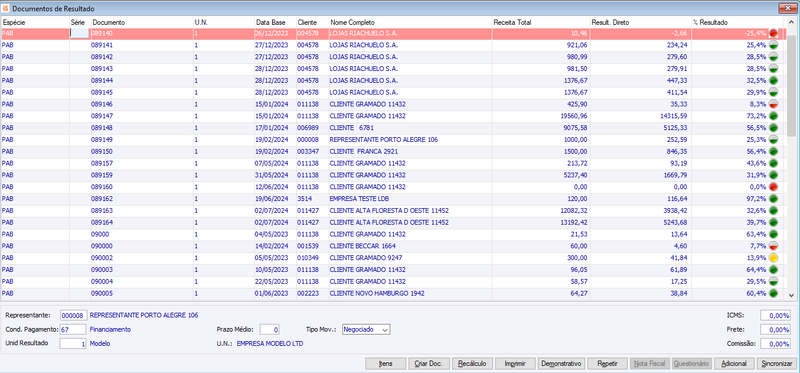Click the Receita Total value 5237,40
The image size is (800, 373).
point(577,175)
